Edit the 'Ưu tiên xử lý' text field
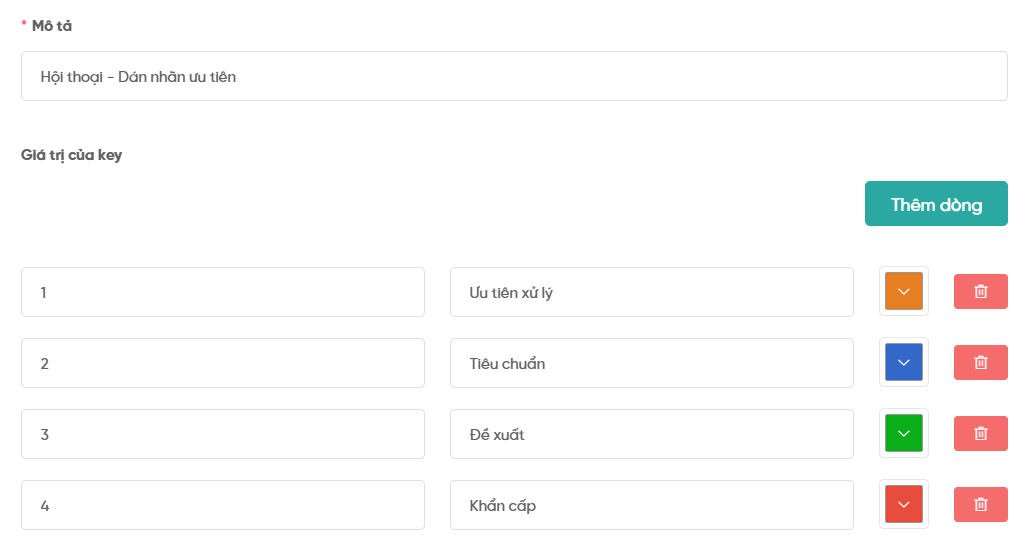This screenshot has height=553, width=1028. [651, 292]
